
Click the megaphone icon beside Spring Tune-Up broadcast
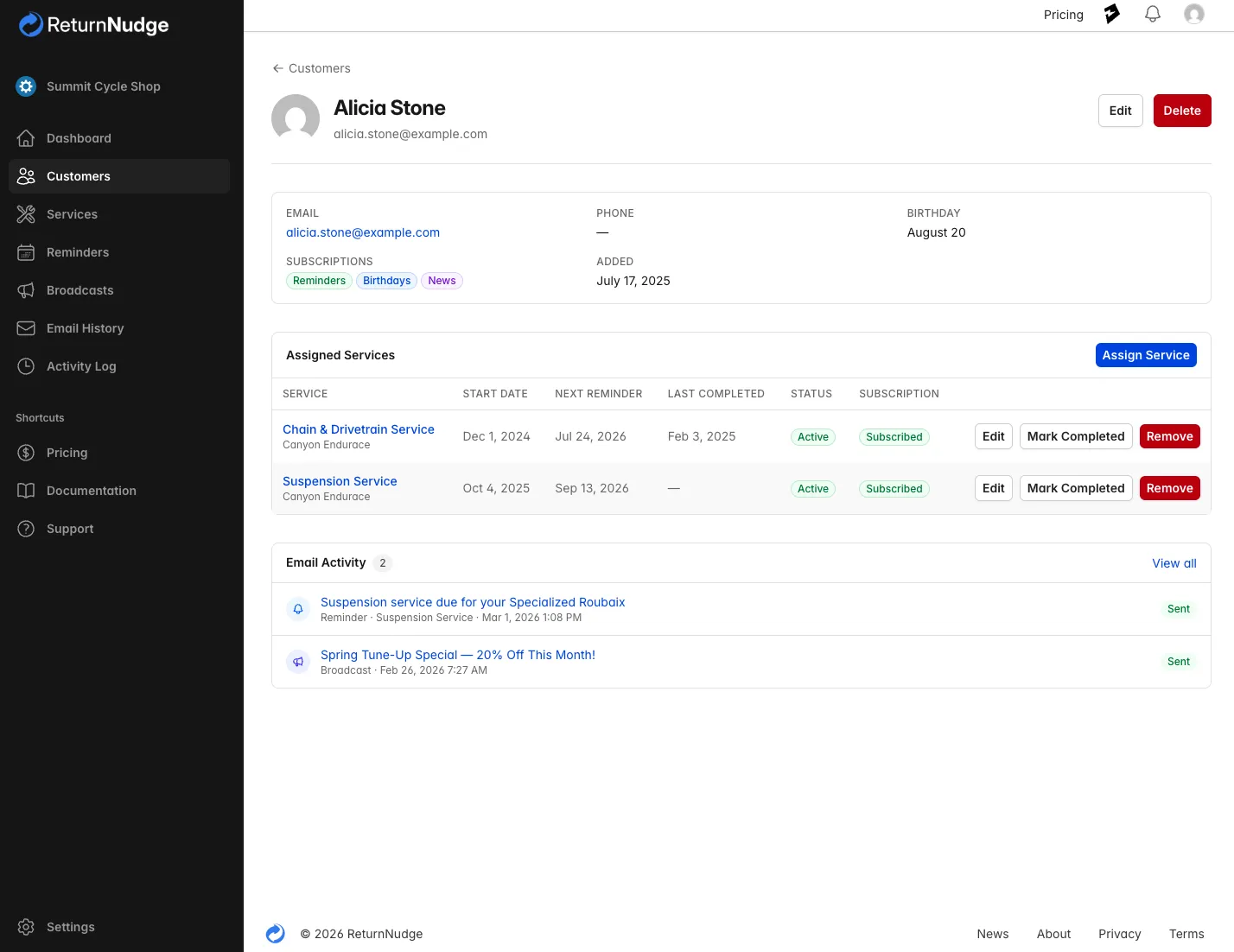(298, 662)
